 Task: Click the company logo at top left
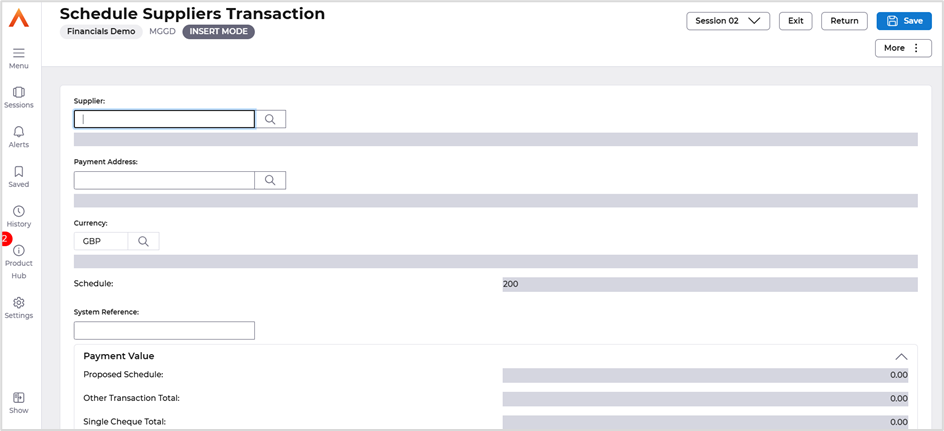[x=19, y=18]
